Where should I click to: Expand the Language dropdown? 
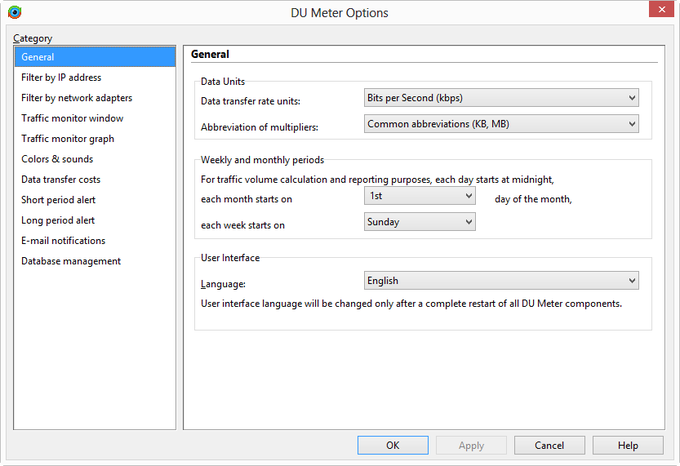[501, 281]
